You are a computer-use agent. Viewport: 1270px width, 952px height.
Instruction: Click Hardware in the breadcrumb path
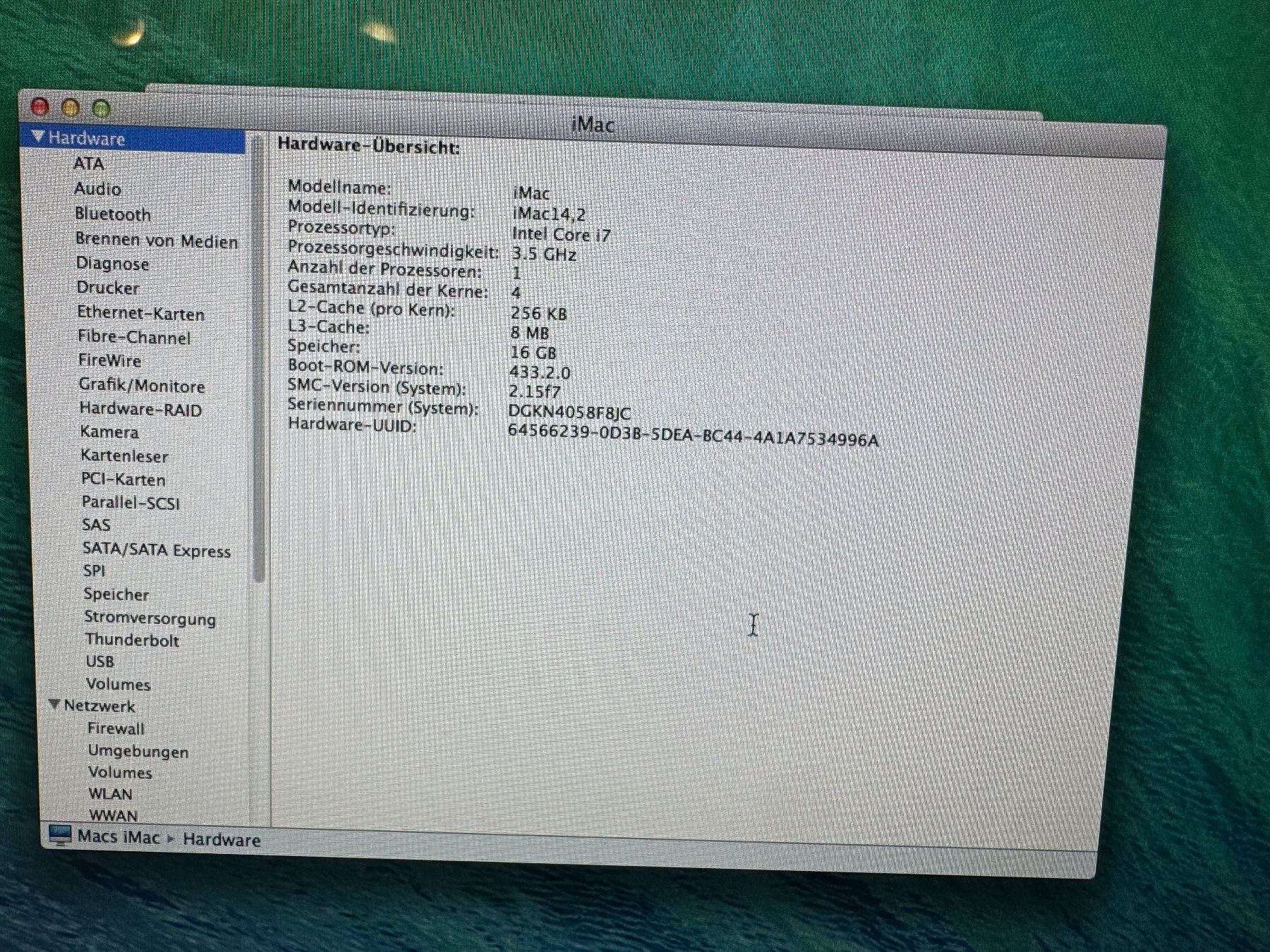222,839
